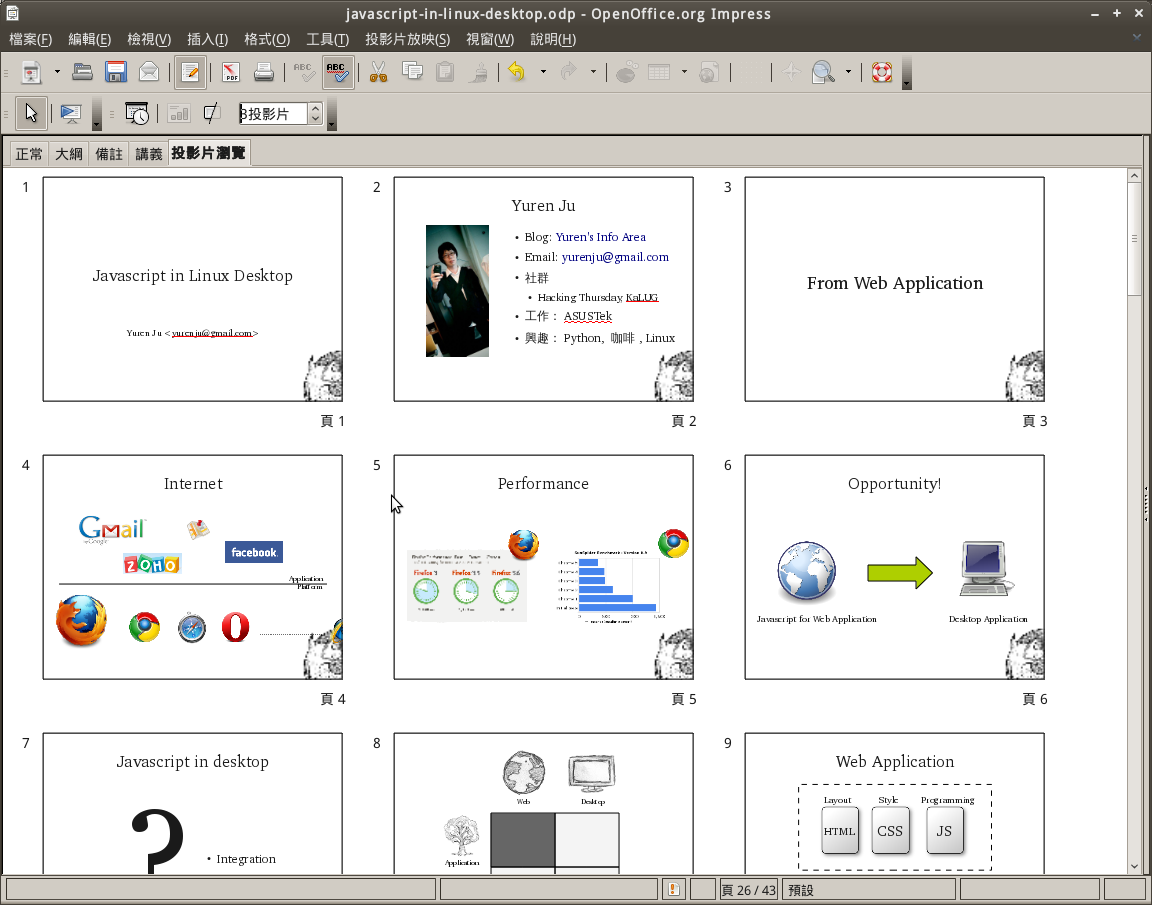Open the 格式(O) menu
Viewport: 1152px width, 905px height.
point(267,40)
